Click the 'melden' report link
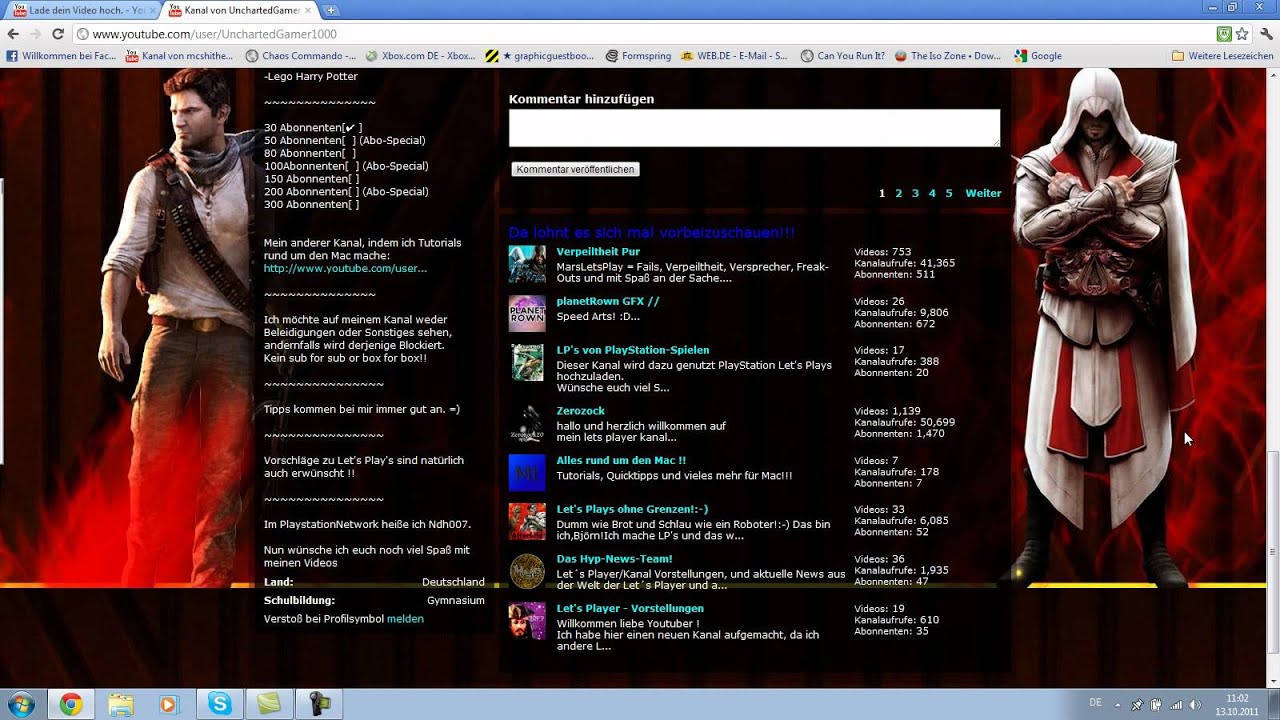The image size is (1280, 720). click(x=405, y=619)
